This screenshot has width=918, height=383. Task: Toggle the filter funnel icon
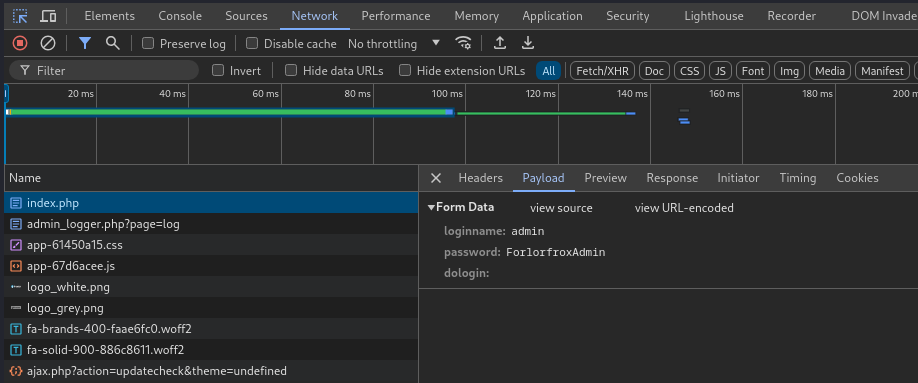[x=85, y=43]
